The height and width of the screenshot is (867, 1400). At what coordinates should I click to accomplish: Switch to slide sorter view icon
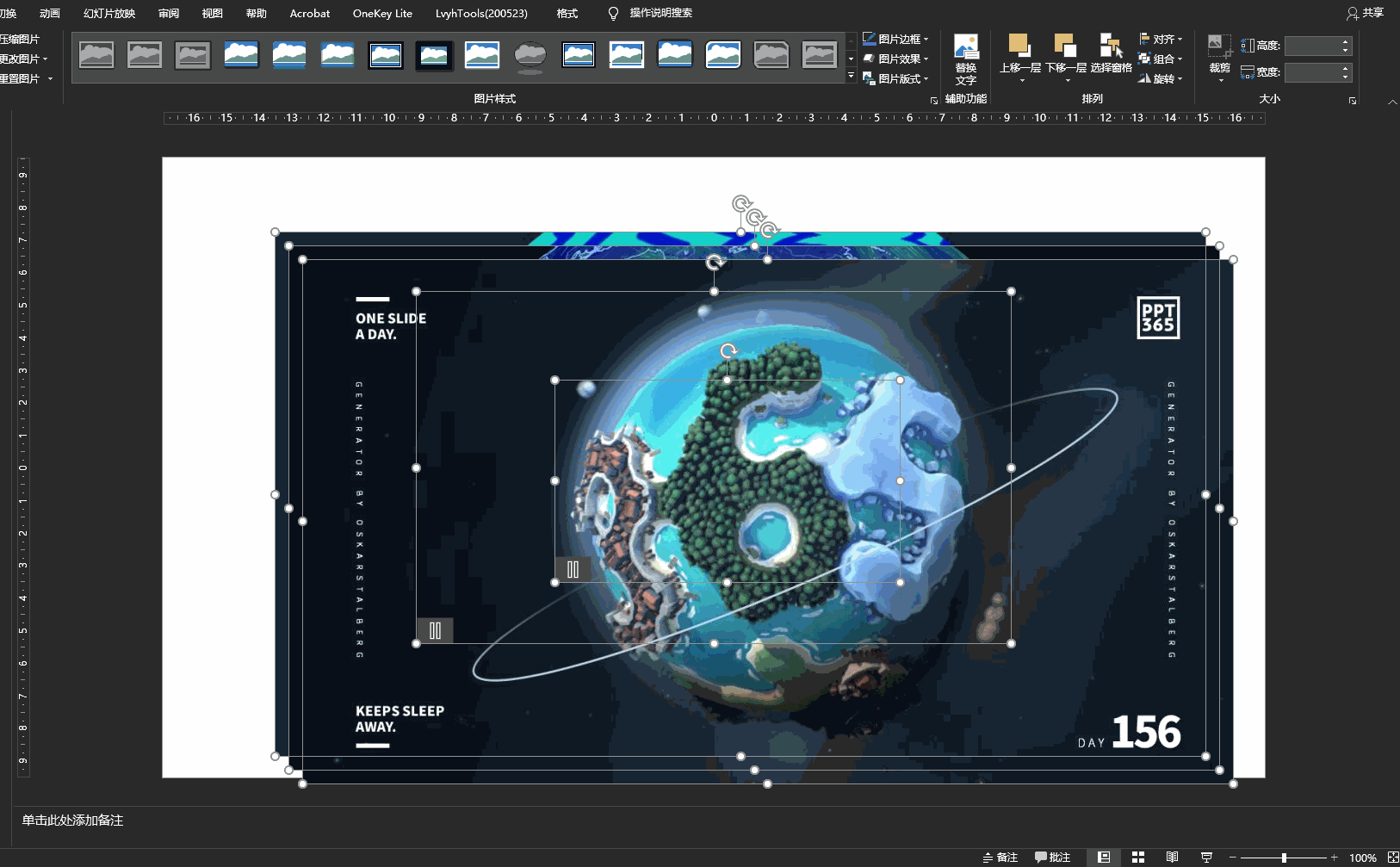pos(1138,858)
